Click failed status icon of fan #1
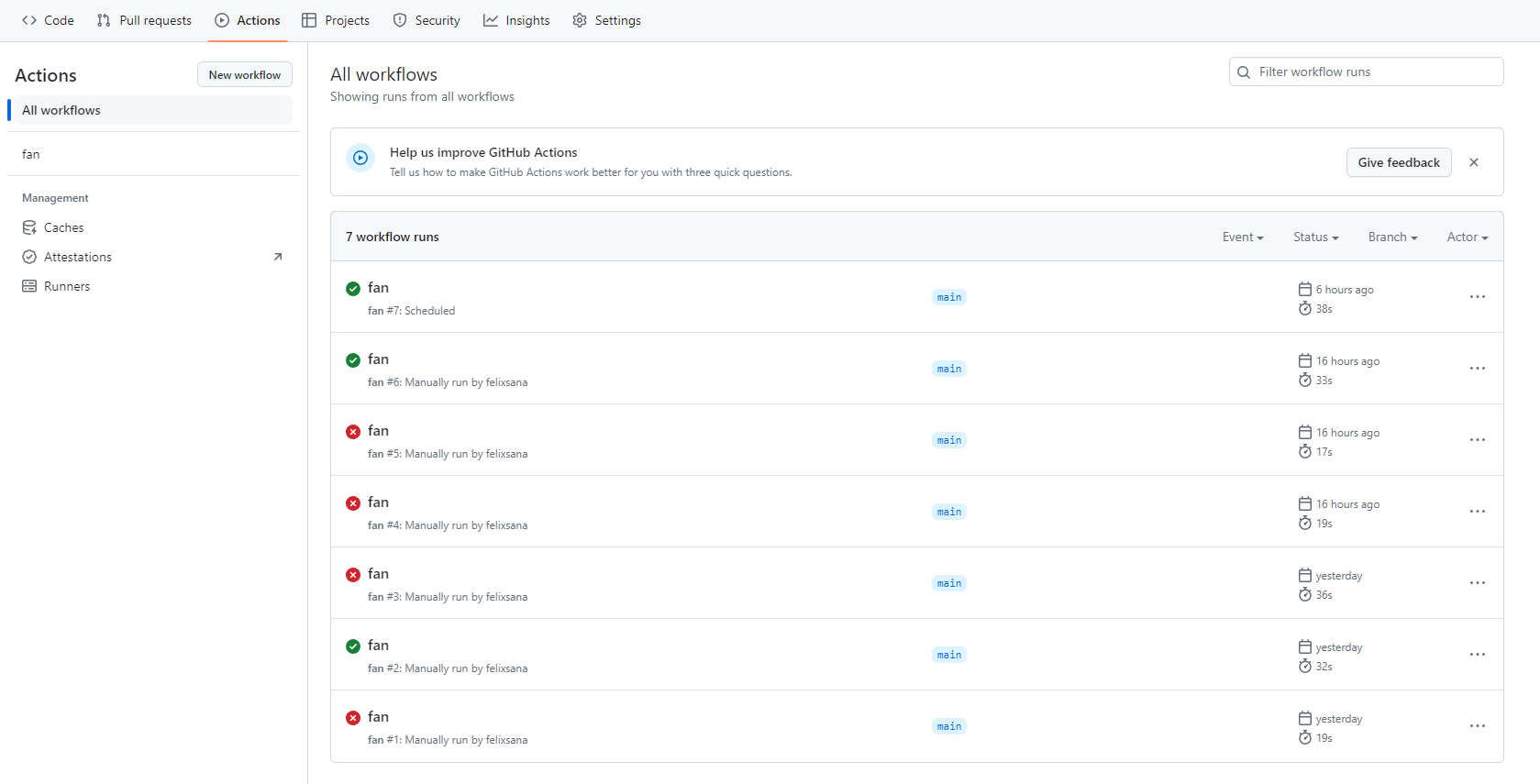1540x784 pixels. click(x=353, y=718)
